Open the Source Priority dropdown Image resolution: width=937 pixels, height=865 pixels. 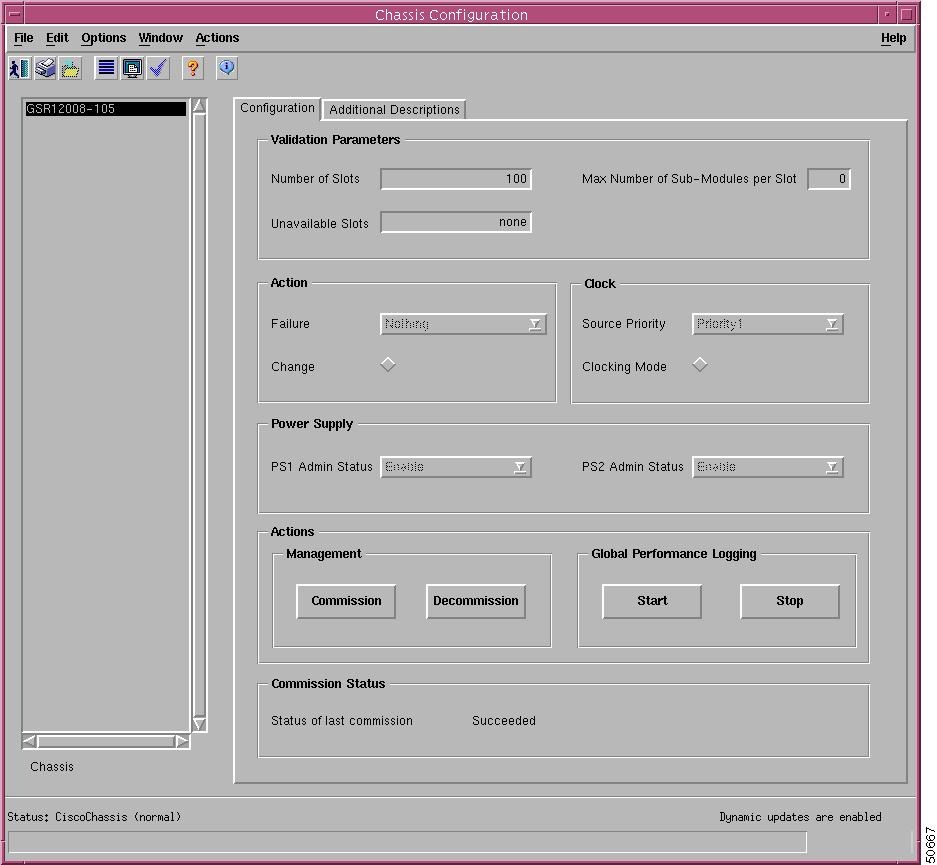[x=767, y=324]
